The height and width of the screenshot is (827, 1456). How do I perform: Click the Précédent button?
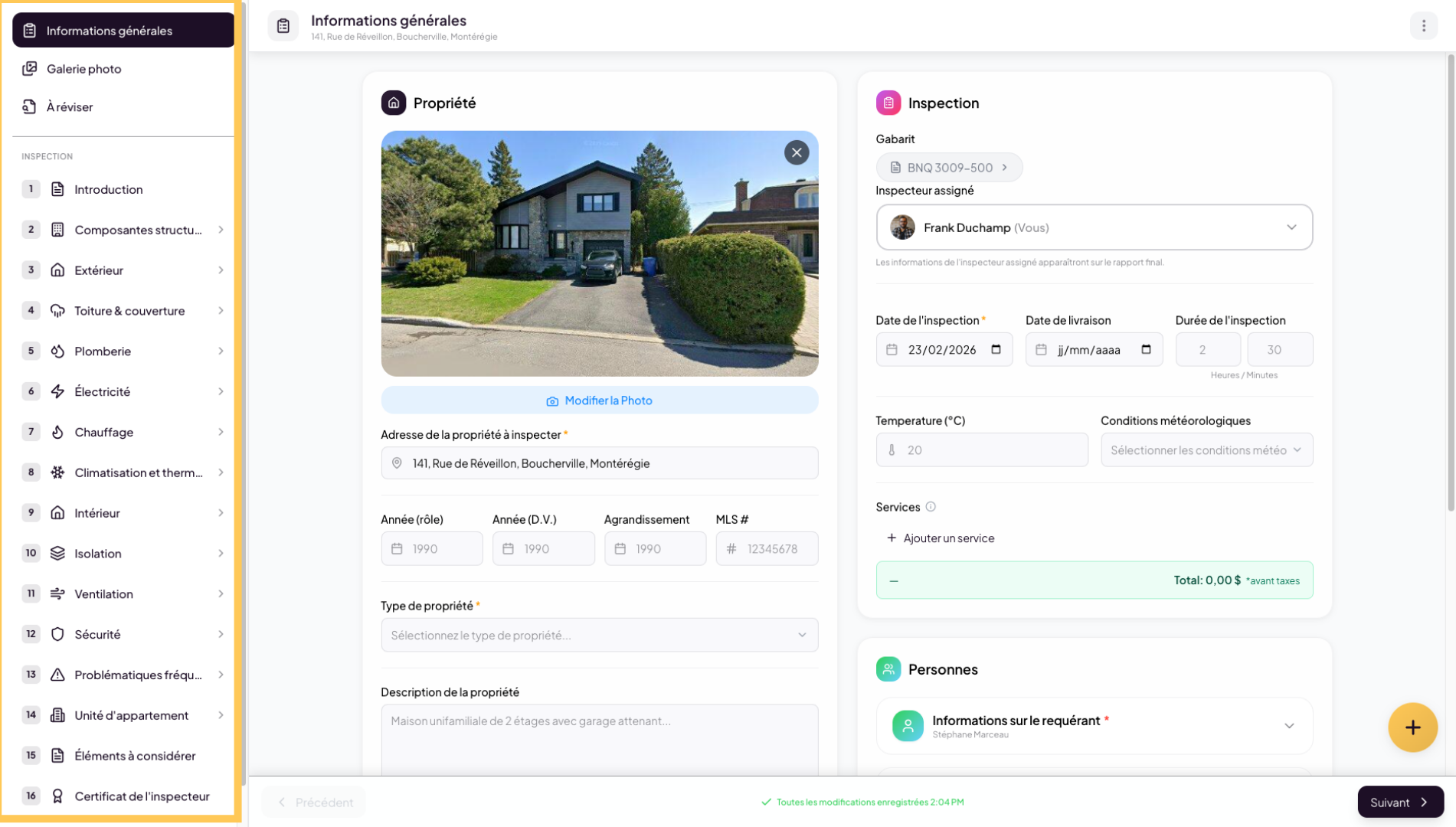coord(314,802)
